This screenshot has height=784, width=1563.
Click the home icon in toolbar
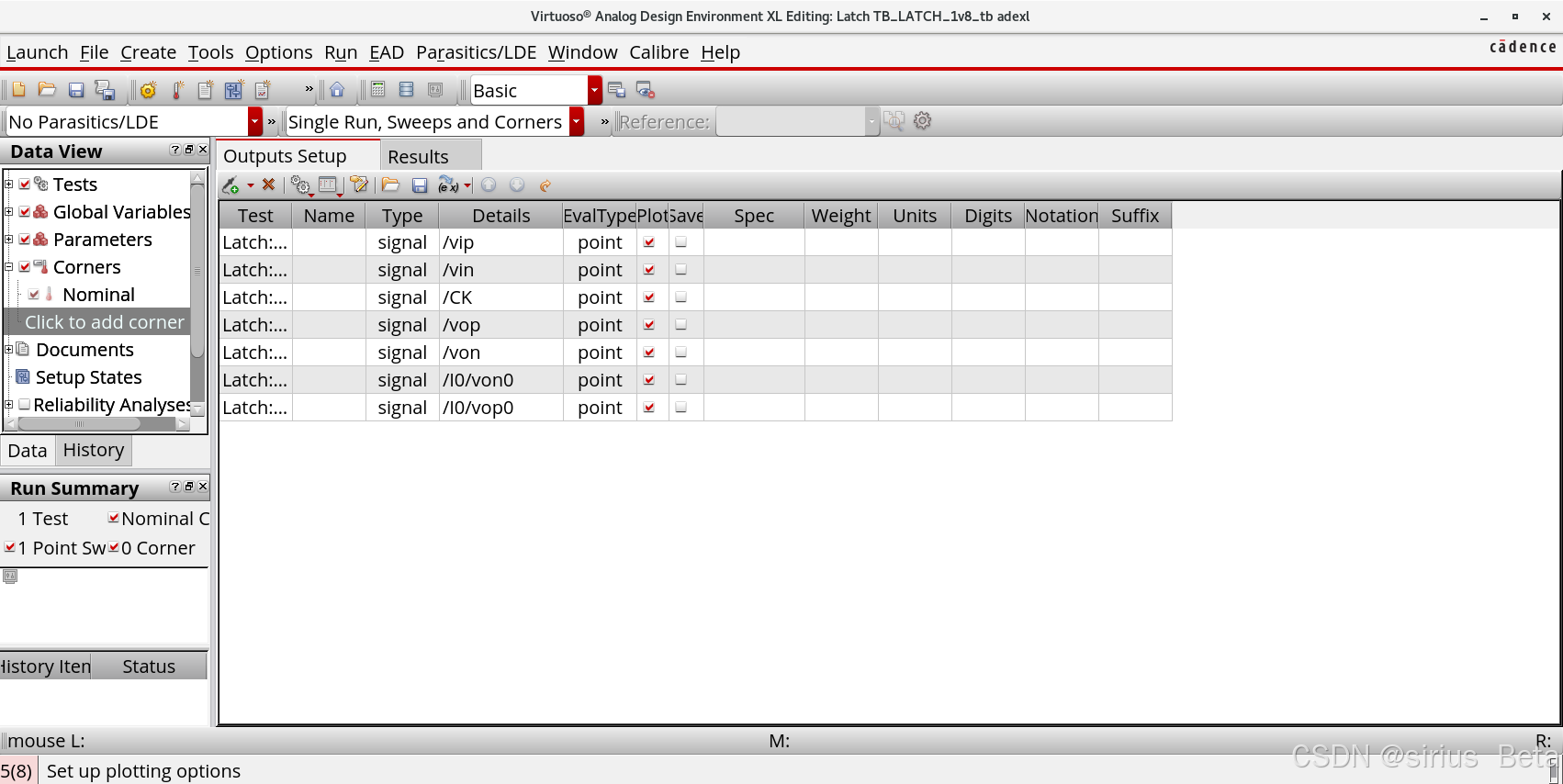click(337, 90)
